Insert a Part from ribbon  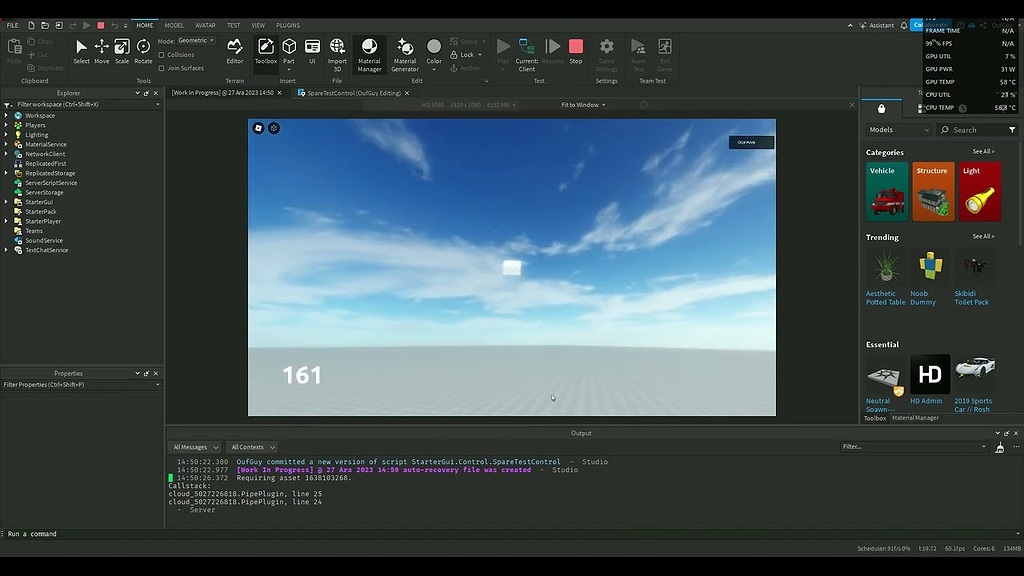289,52
